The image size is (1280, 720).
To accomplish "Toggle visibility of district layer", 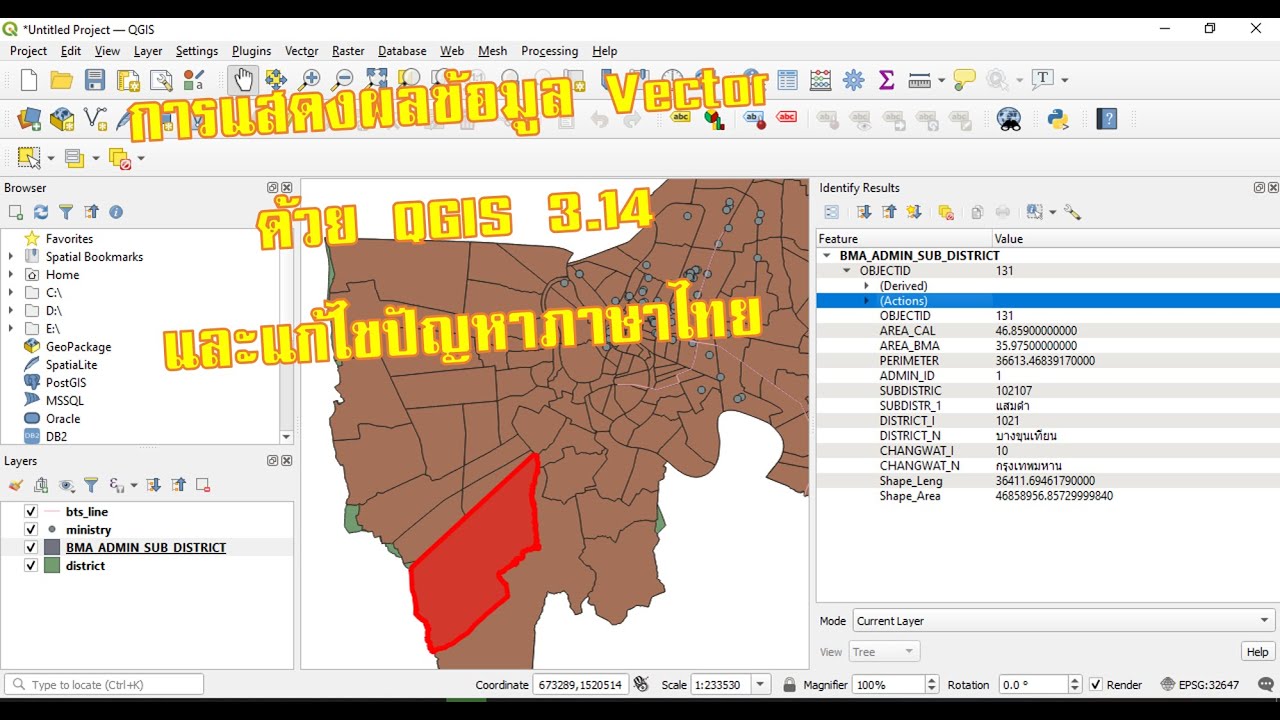I will point(31,566).
